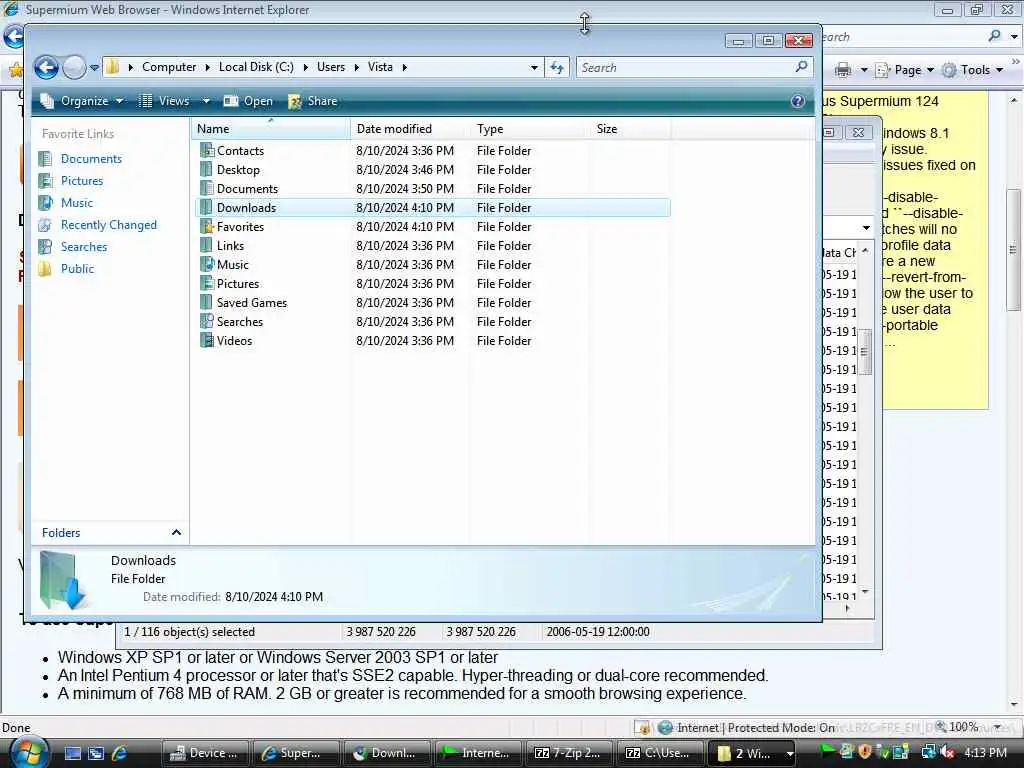
Task: Select the Saved Games folder icon
Action: 206,302
